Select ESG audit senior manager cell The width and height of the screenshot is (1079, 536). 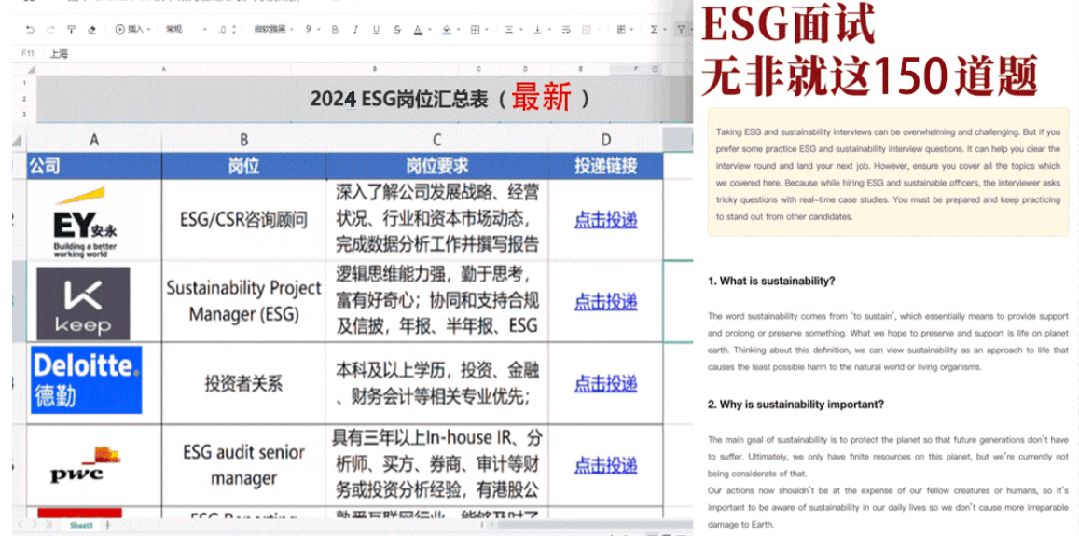pyautogui.click(x=244, y=465)
